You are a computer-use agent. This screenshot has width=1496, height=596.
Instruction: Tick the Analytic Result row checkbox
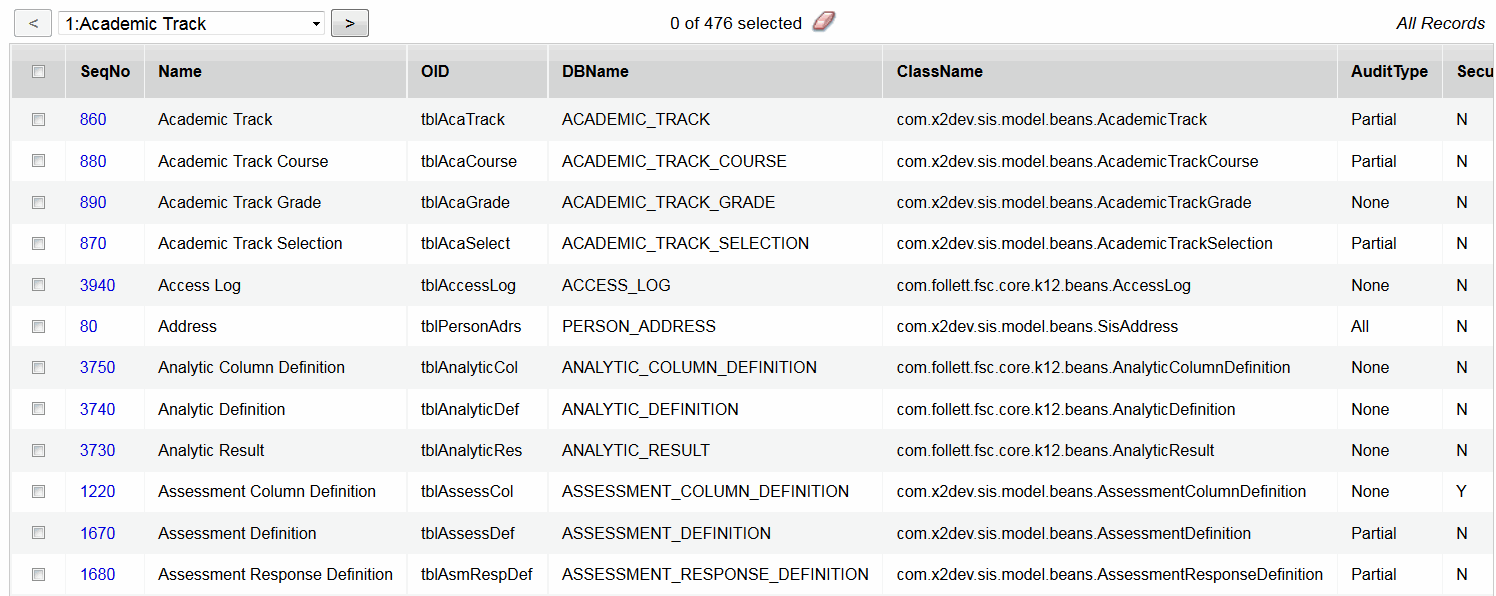(x=39, y=450)
